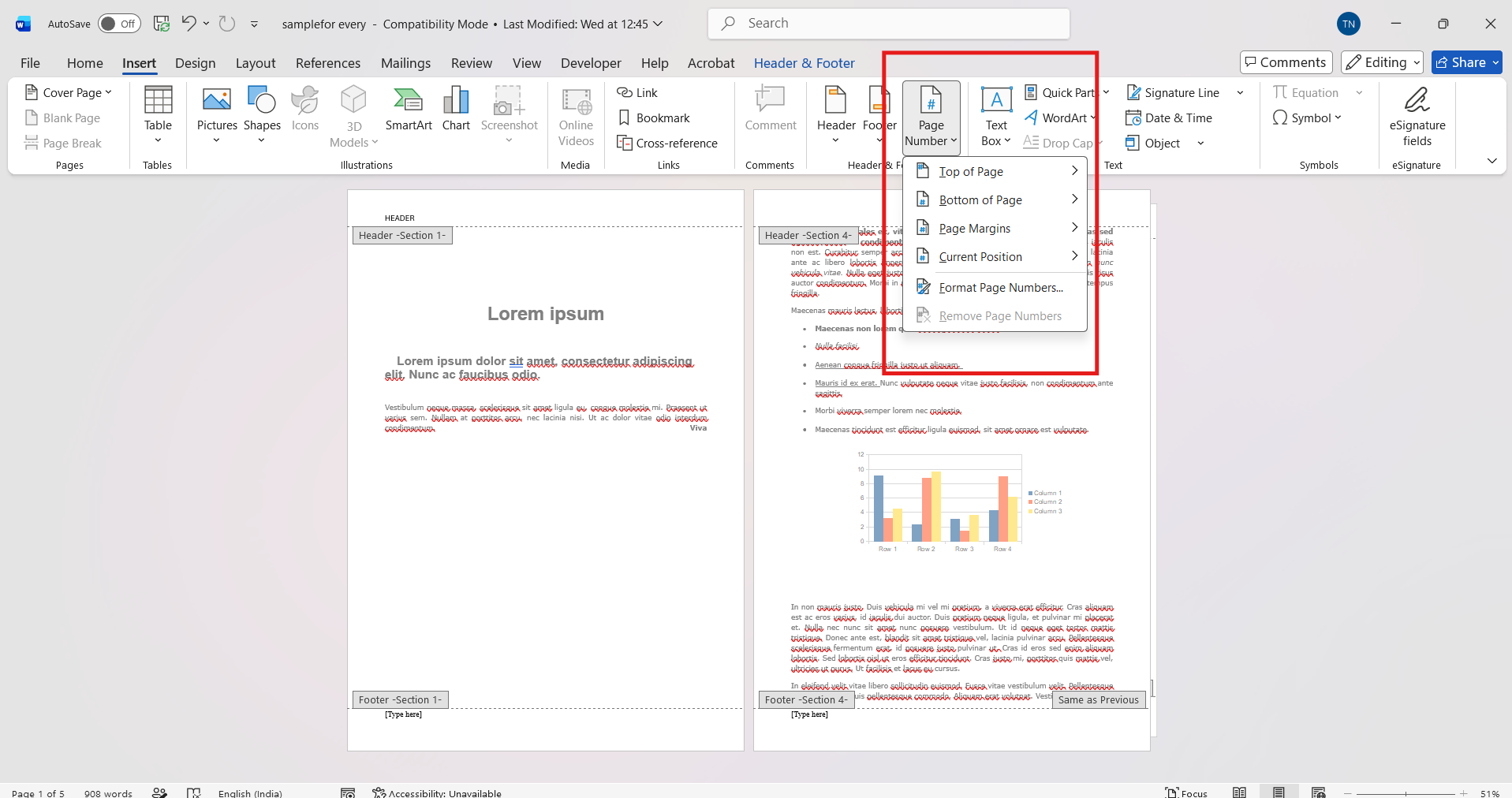Click the Lorem ipsum title text
1512x798 pixels.
(546, 314)
